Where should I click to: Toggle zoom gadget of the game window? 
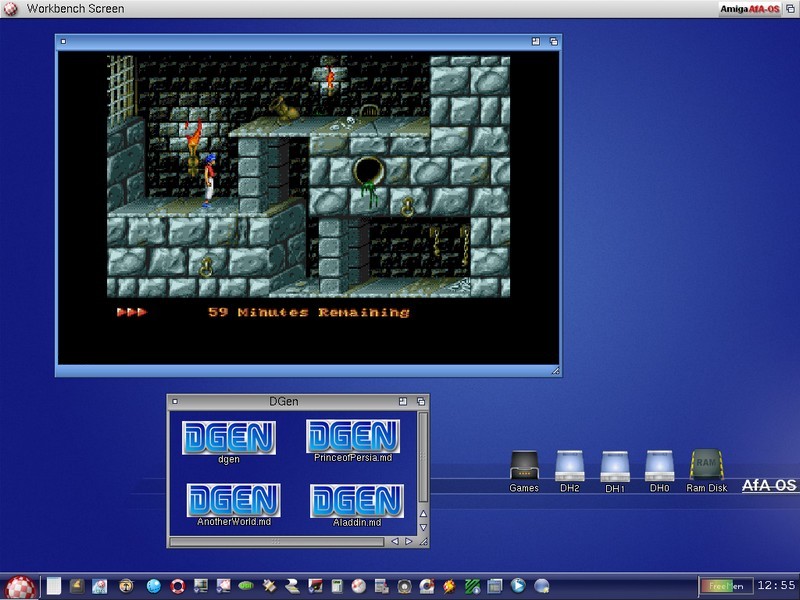click(536, 42)
